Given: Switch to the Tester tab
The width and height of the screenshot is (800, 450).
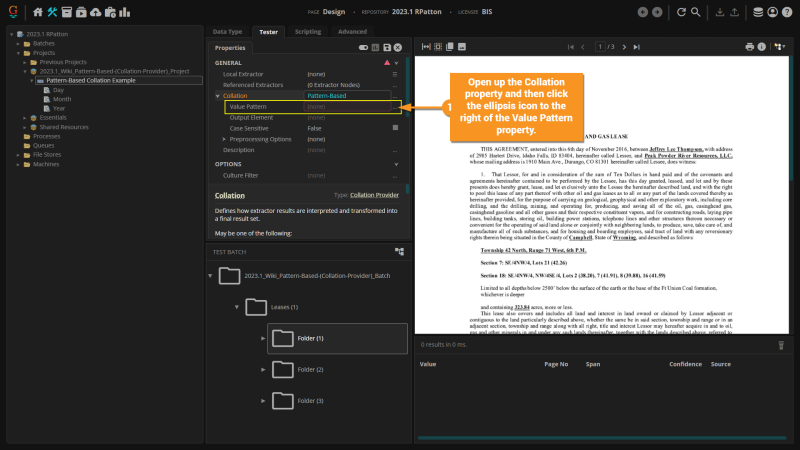Looking at the screenshot, I should (x=268, y=32).
